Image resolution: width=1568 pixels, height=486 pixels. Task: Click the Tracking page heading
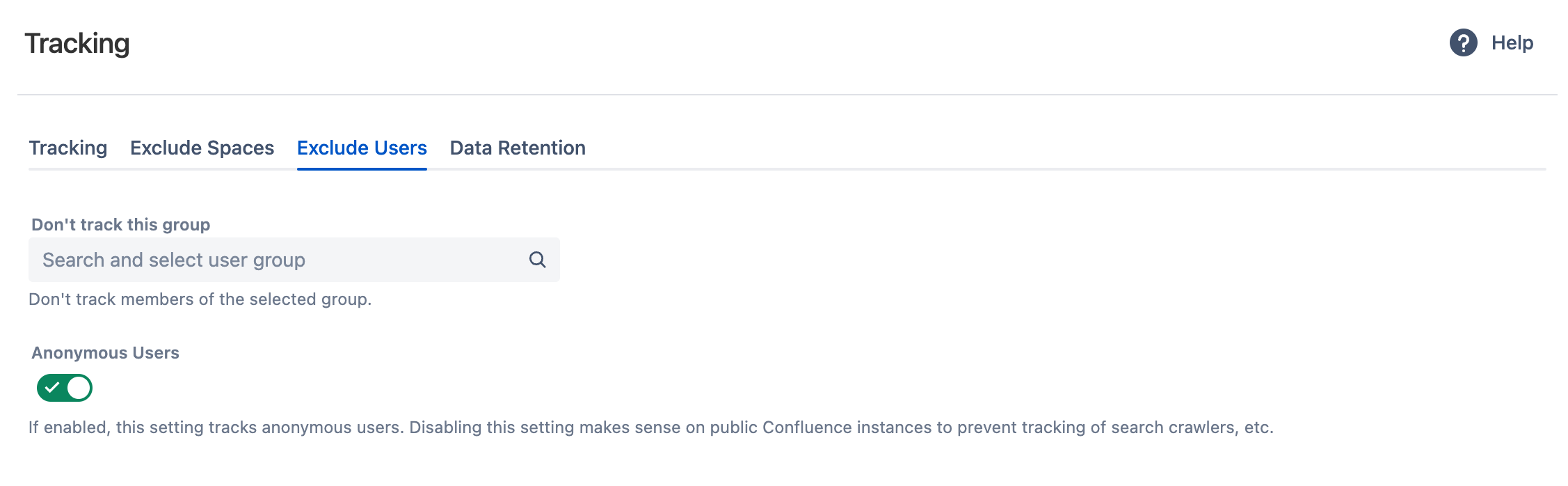[77, 43]
